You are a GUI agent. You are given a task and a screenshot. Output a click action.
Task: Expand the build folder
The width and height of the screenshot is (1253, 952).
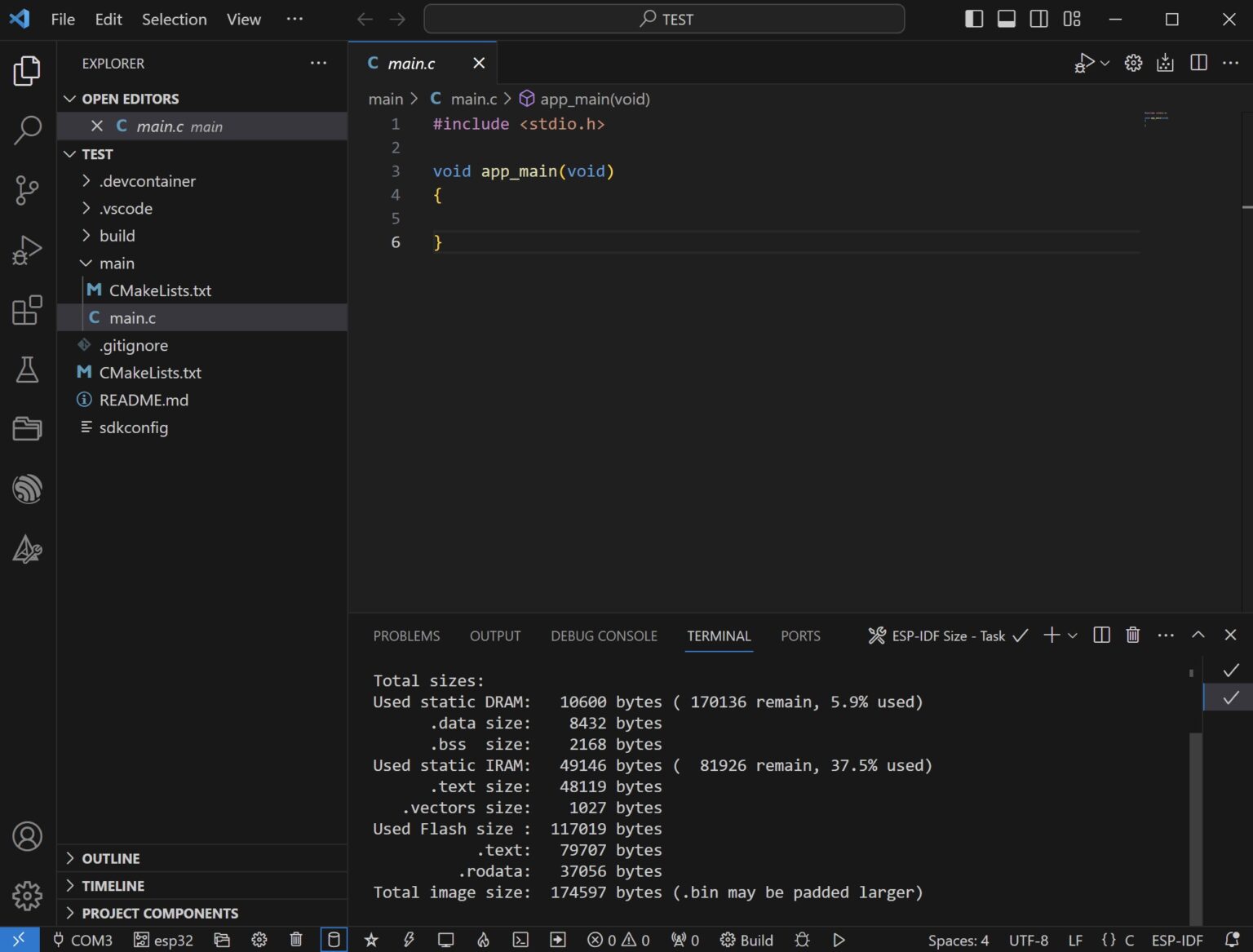[x=117, y=236]
